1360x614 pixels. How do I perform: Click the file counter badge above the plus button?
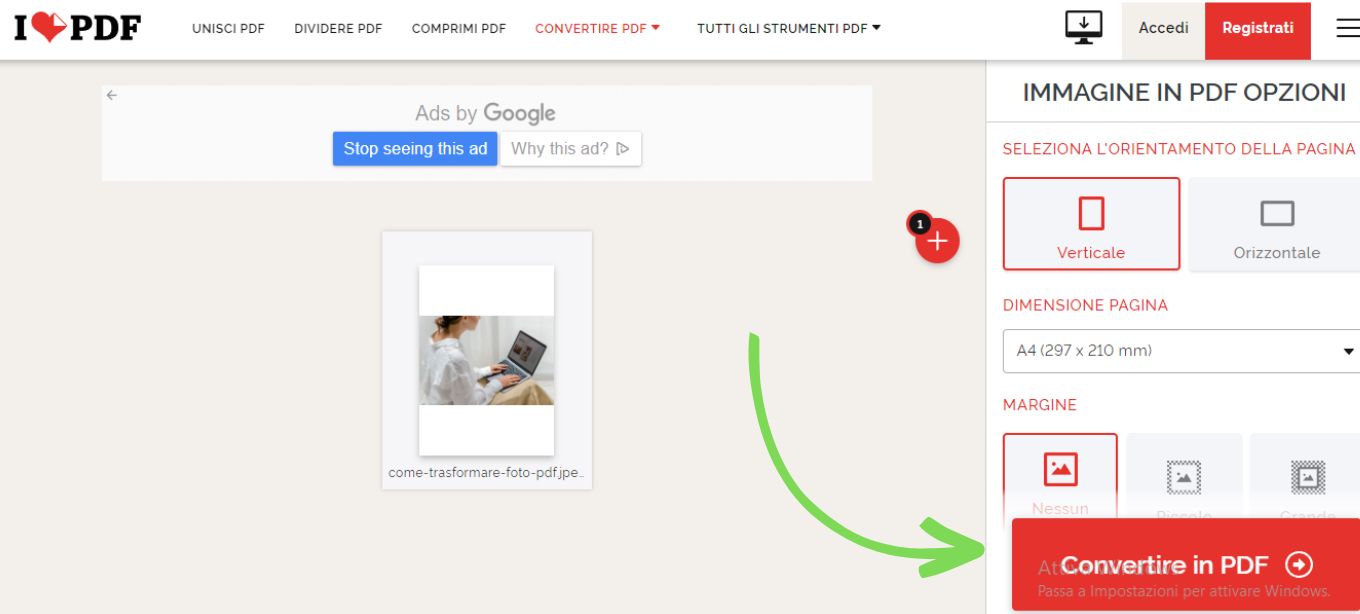(919, 225)
